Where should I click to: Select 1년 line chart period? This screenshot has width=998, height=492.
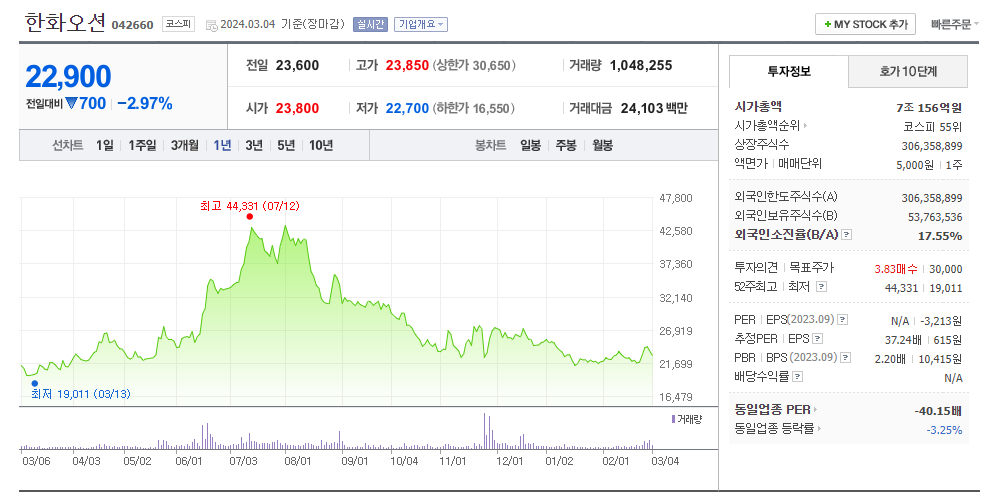[x=222, y=146]
